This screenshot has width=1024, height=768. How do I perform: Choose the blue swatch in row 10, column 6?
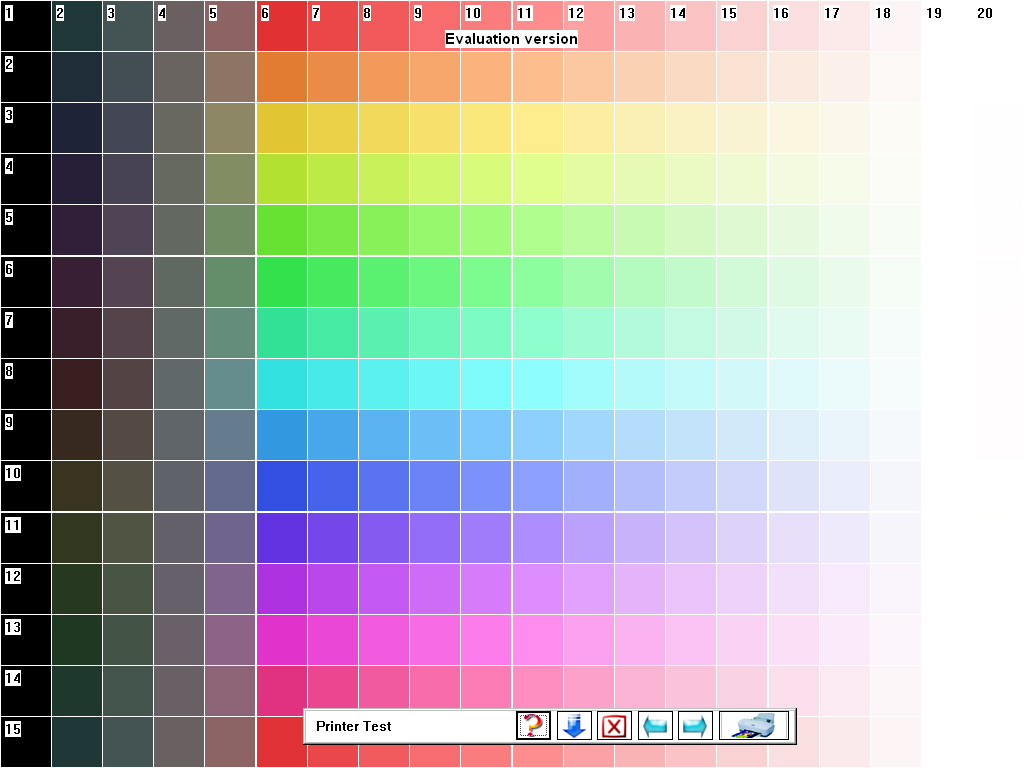(281, 487)
